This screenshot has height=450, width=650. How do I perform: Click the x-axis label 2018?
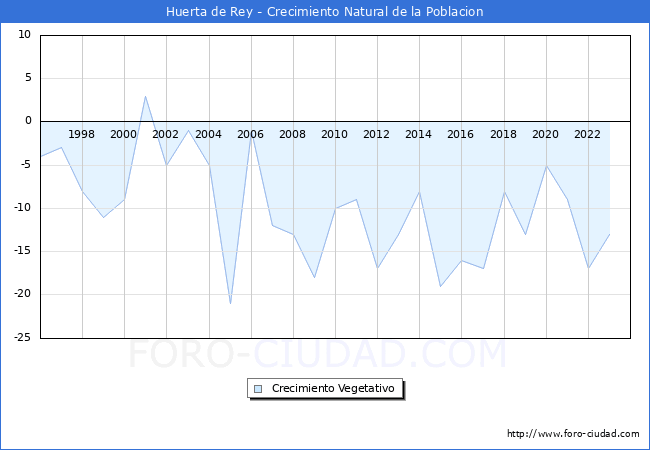[503, 134]
